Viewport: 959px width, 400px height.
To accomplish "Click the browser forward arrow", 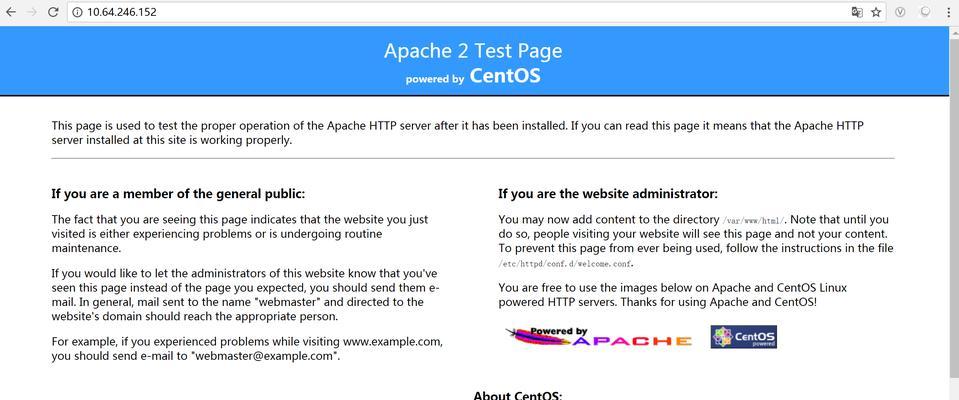I will click(32, 12).
